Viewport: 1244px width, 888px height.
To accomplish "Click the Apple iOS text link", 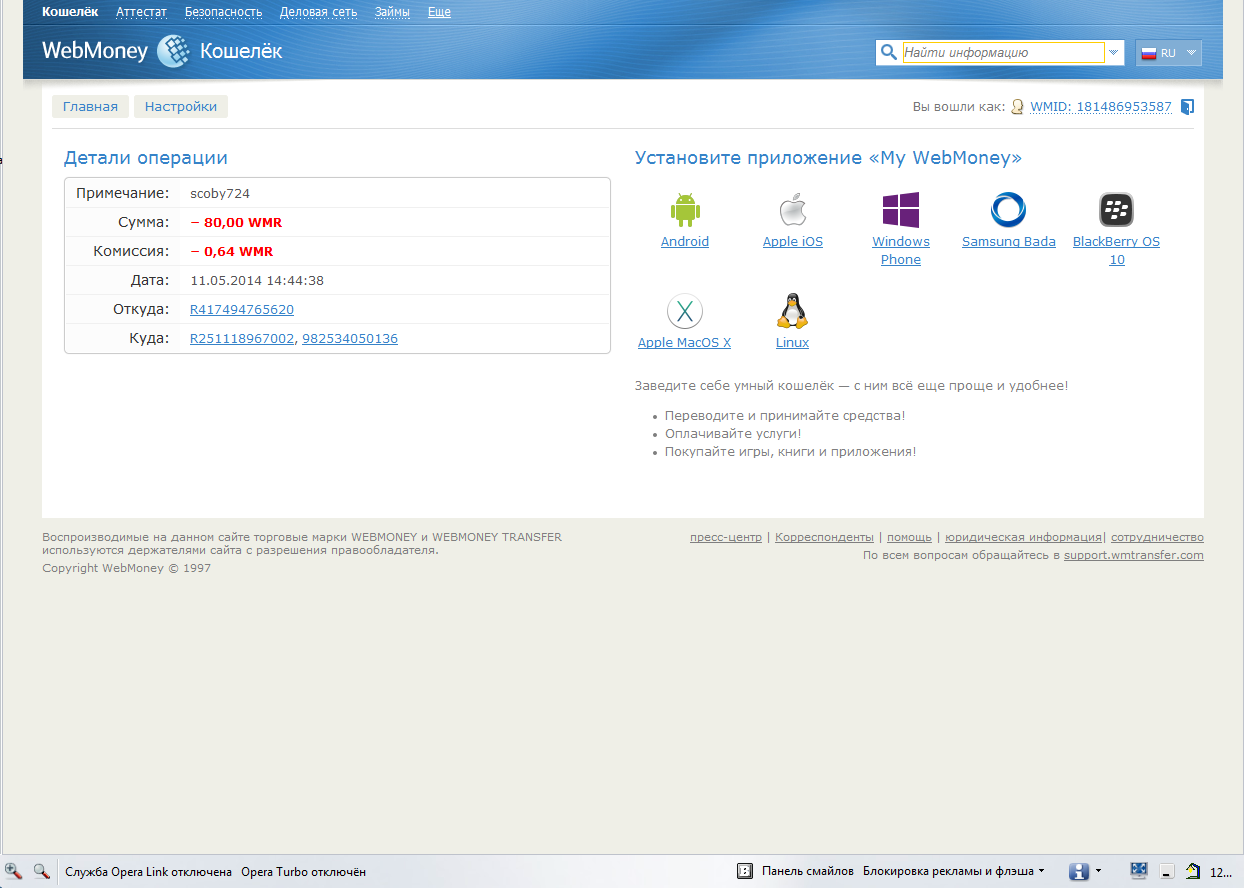I will point(793,242).
